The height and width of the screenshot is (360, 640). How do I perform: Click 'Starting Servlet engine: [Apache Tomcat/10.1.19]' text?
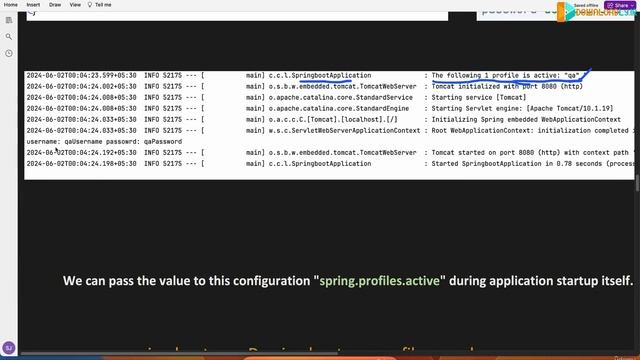tap(522, 109)
